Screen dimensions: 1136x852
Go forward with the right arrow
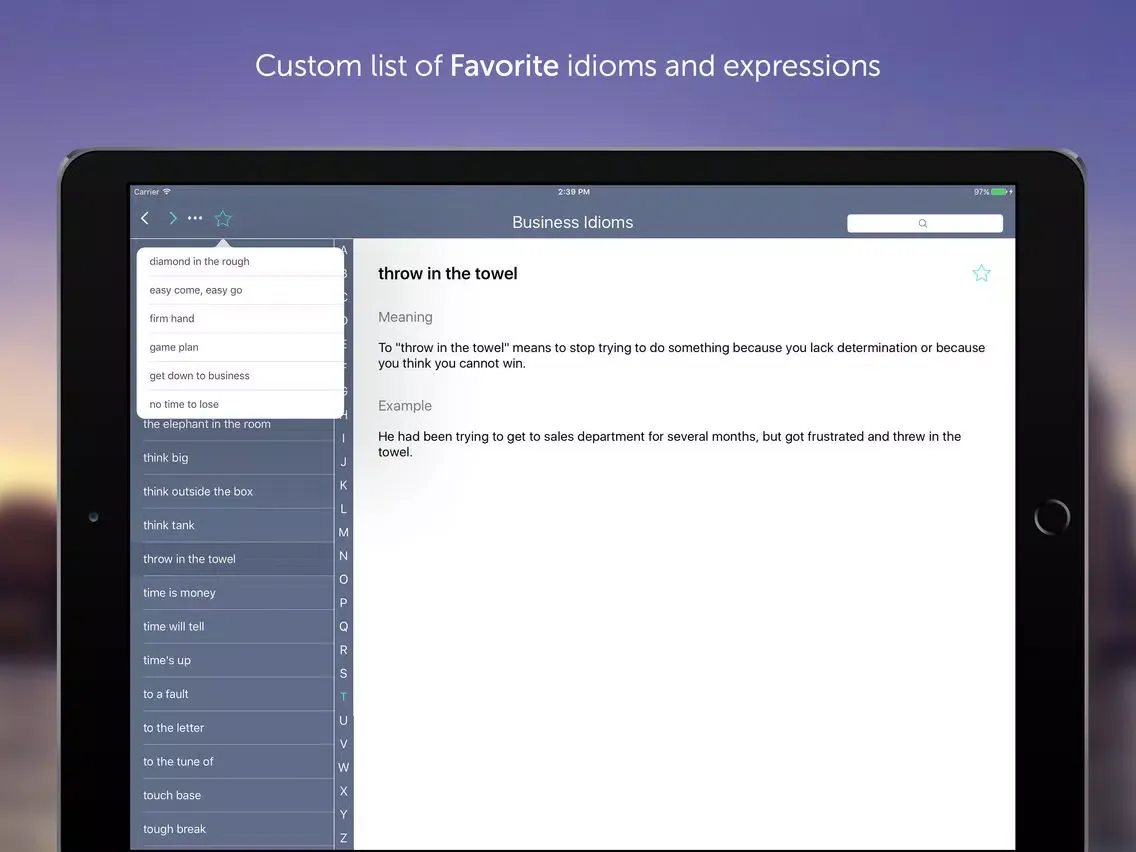(x=172, y=218)
